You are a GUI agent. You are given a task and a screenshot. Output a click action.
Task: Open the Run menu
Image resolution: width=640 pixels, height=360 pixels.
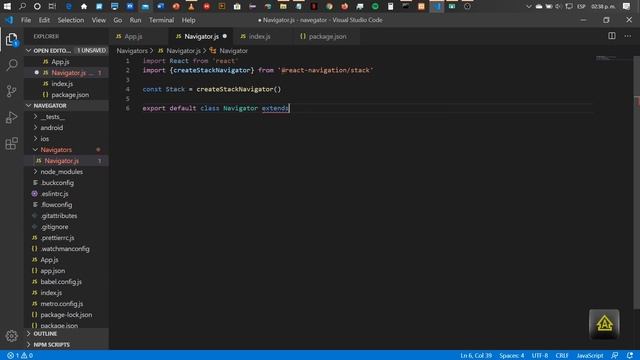[135, 20]
